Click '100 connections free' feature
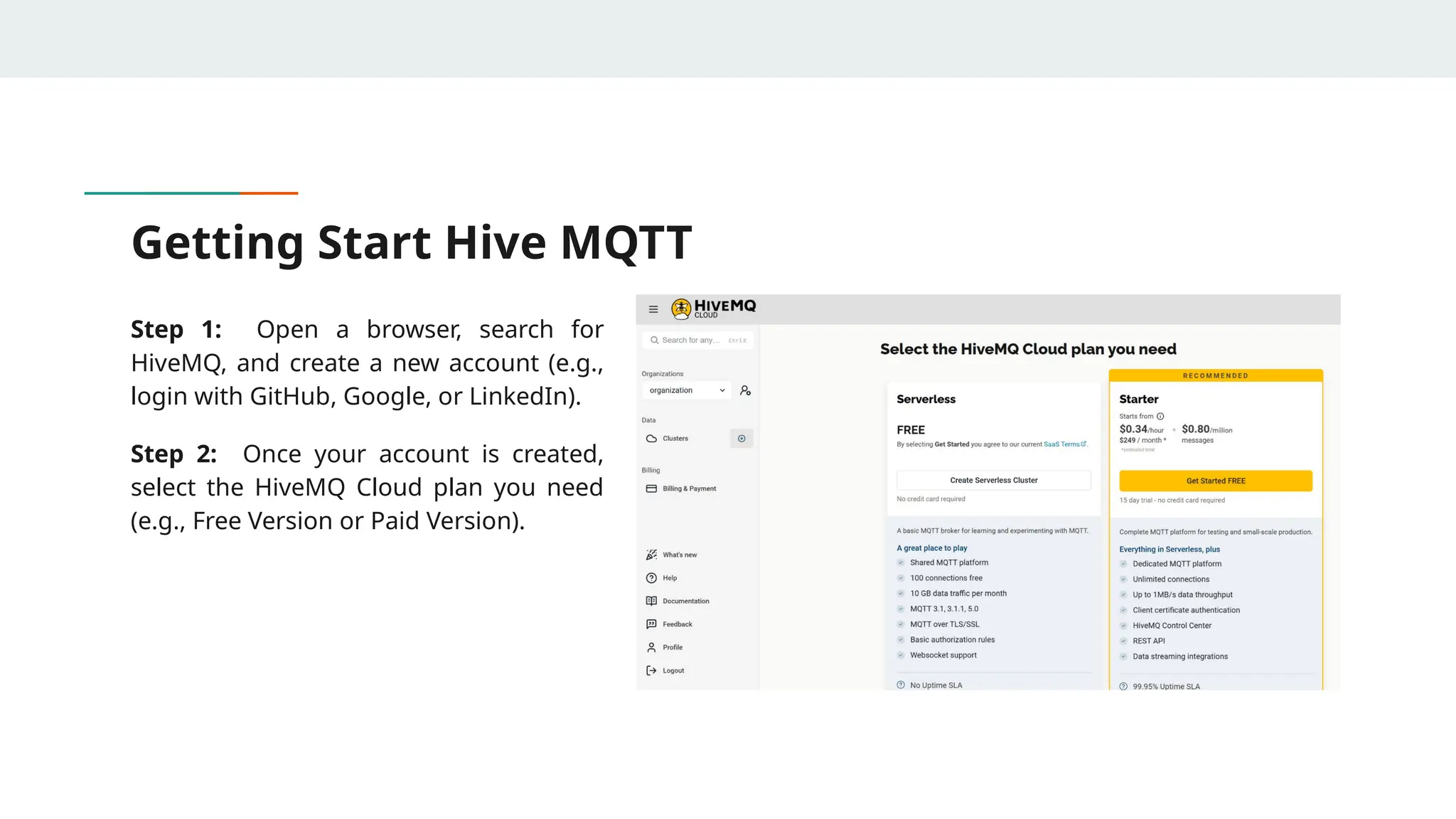The height and width of the screenshot is (819, 1456). coord(946,578)
